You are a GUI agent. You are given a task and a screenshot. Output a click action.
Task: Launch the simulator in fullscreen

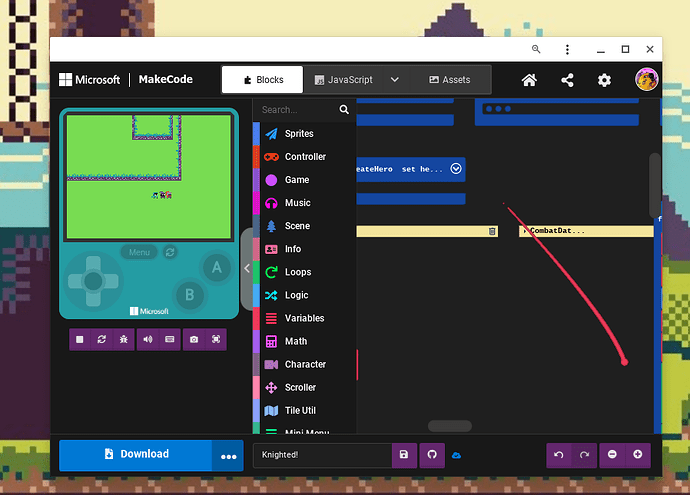pyautogui.click(x=216, y=339)
